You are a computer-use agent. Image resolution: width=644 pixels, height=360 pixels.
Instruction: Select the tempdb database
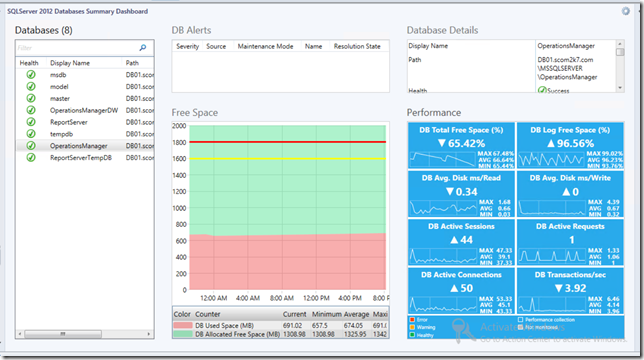point(85,134)
